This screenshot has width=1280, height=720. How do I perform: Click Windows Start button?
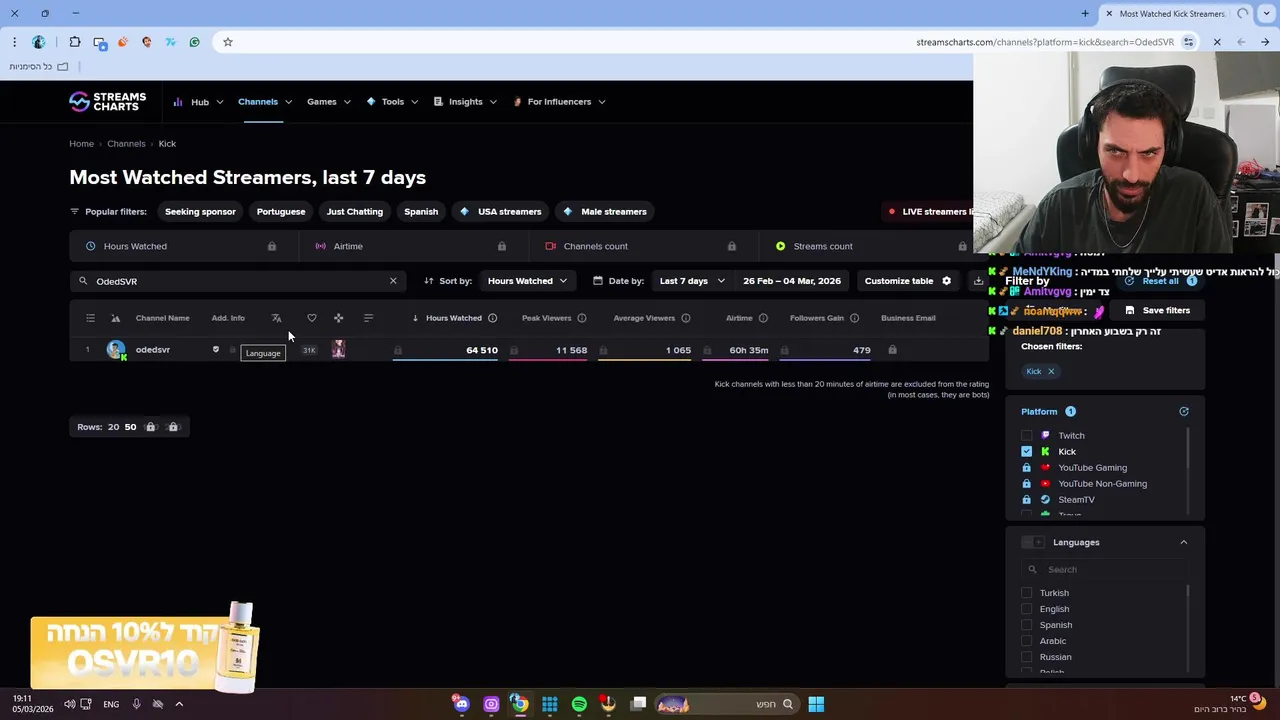coord(816,704)
